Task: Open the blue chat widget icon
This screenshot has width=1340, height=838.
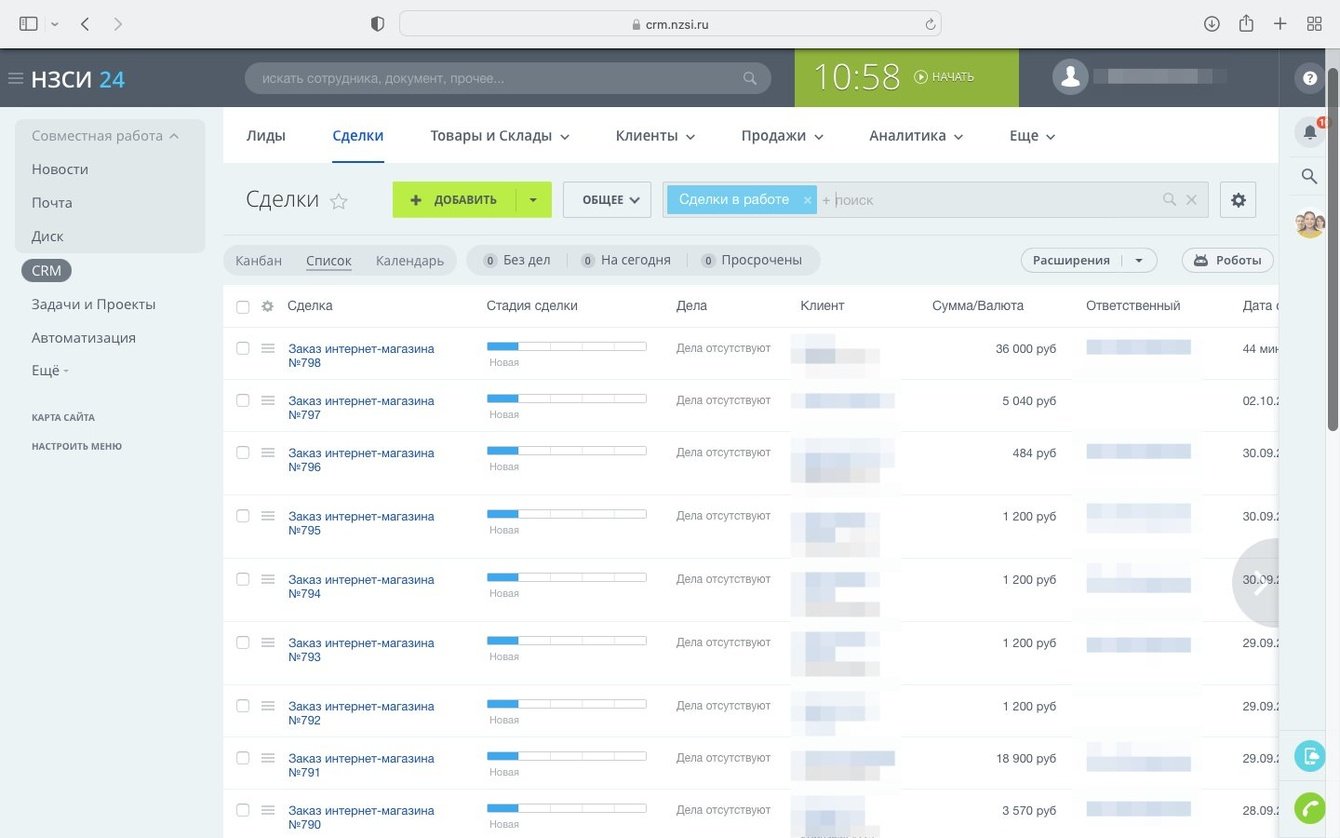Action: (1310, 755)
